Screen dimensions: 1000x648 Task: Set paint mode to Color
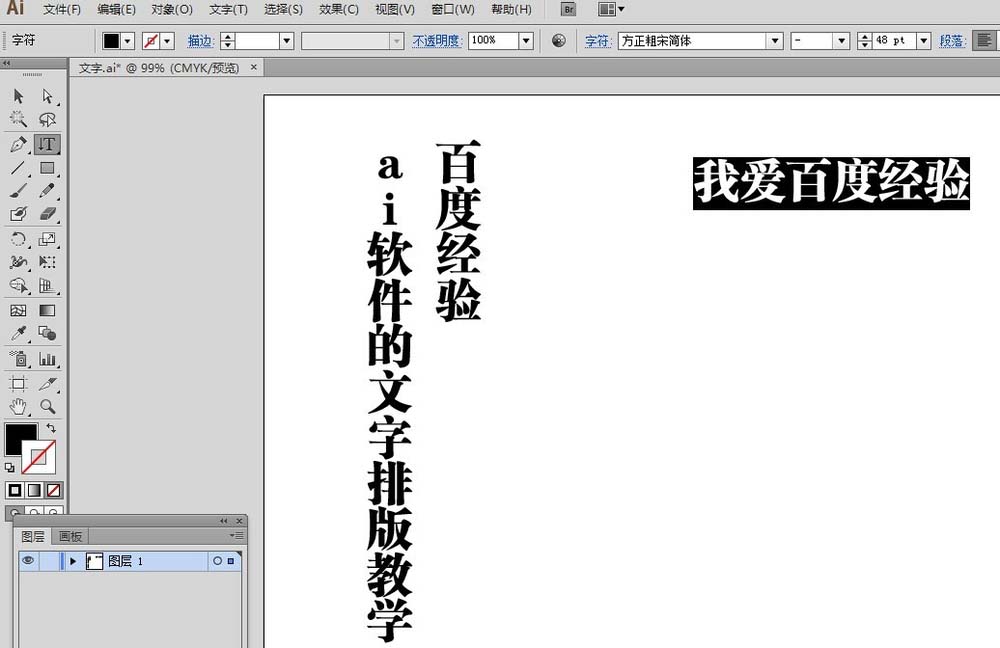click(x=15, y=490)
